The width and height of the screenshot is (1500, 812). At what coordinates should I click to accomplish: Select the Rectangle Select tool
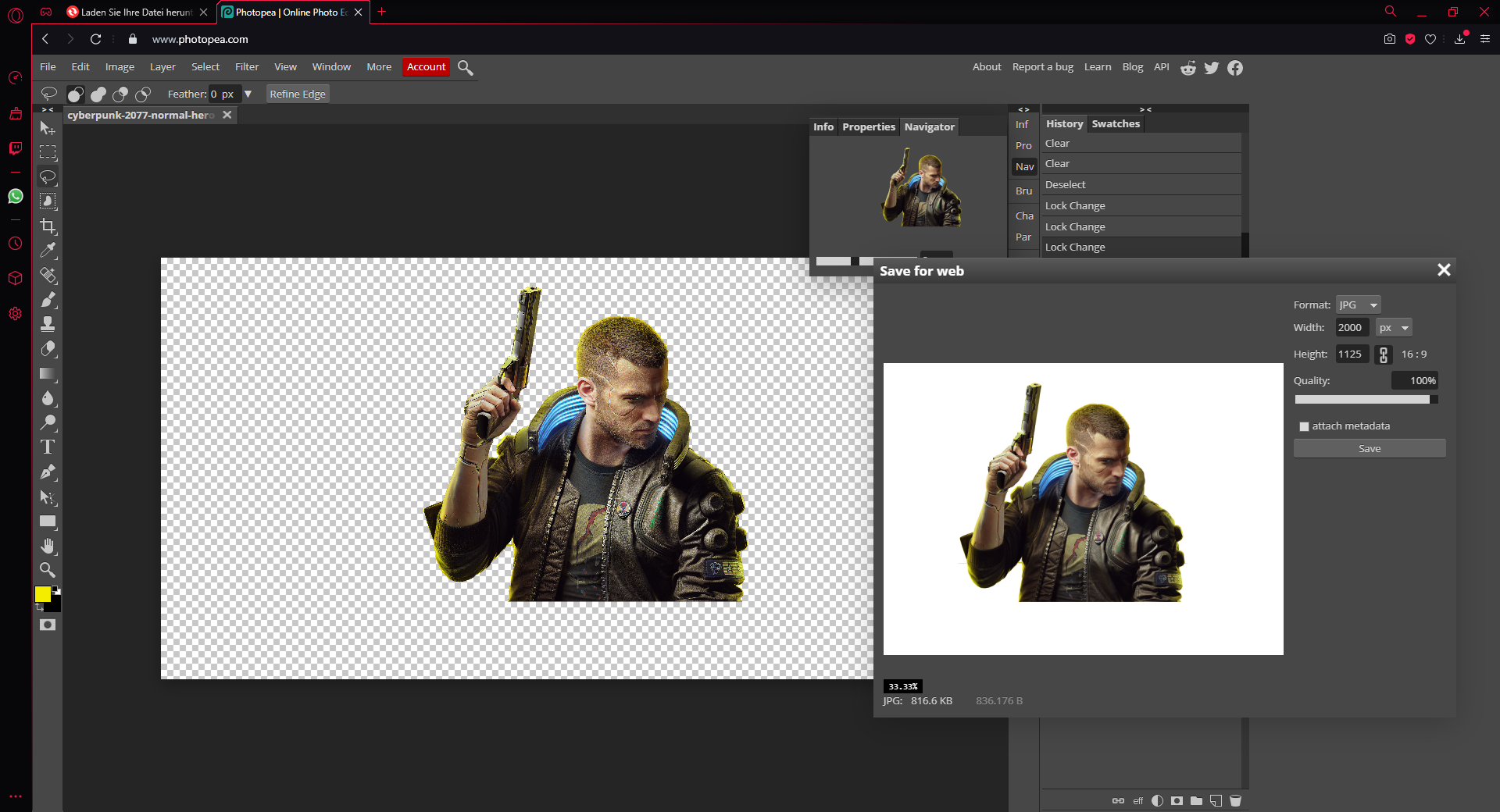(x=48, y=152)
